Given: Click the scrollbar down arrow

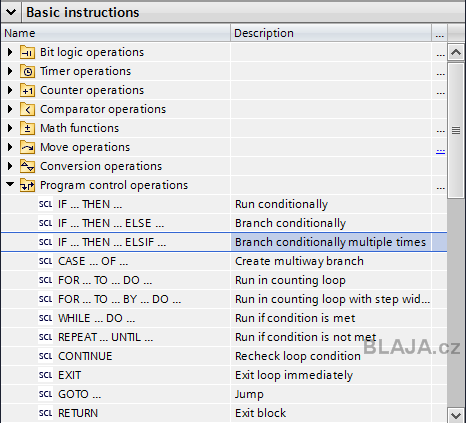Looking at the screenshot, I should tap(456, 415).
